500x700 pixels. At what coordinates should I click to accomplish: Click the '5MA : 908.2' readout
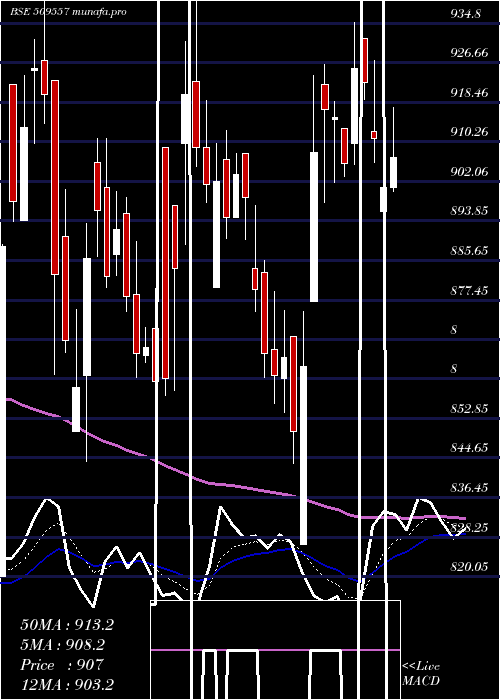pos(62,645)
